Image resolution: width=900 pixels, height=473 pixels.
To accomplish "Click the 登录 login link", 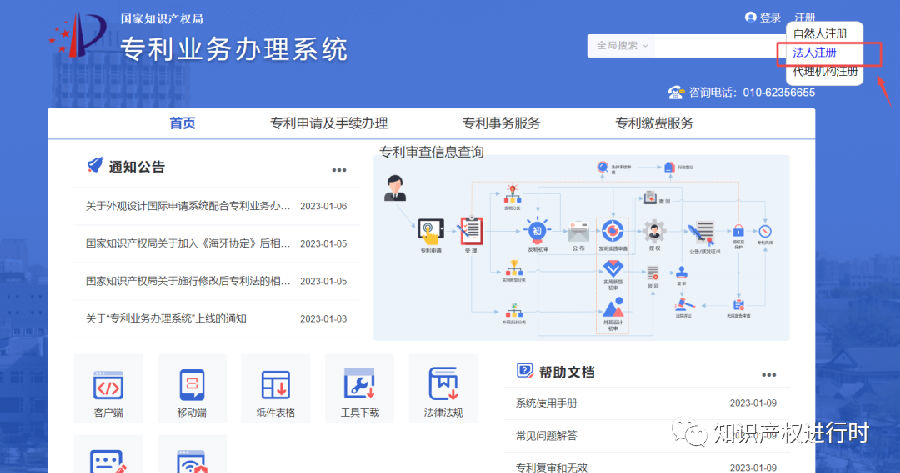I will tap(763, 18).
